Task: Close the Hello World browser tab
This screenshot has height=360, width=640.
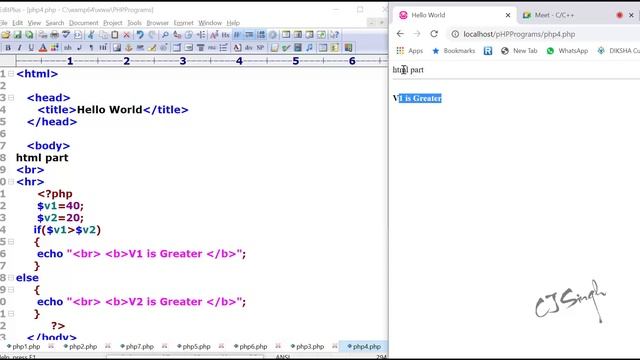Action: [508, 15]
